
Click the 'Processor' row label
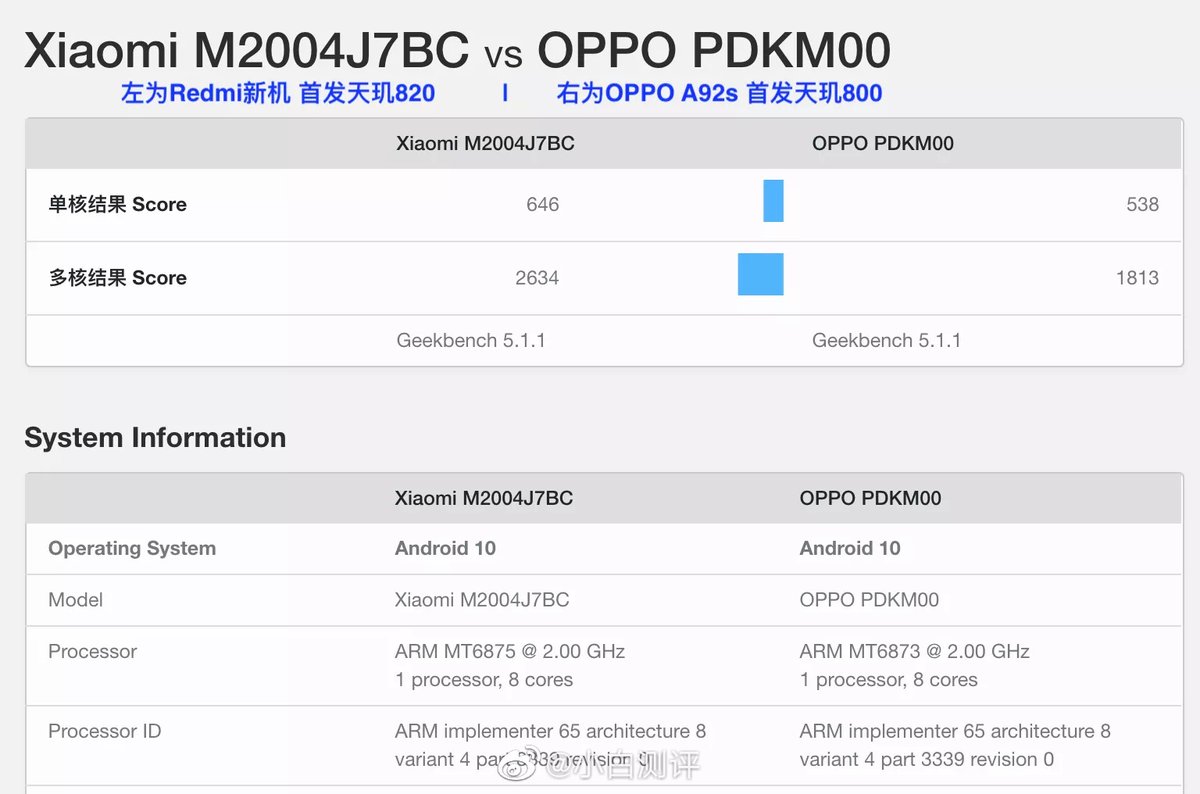tap(92, 652)
